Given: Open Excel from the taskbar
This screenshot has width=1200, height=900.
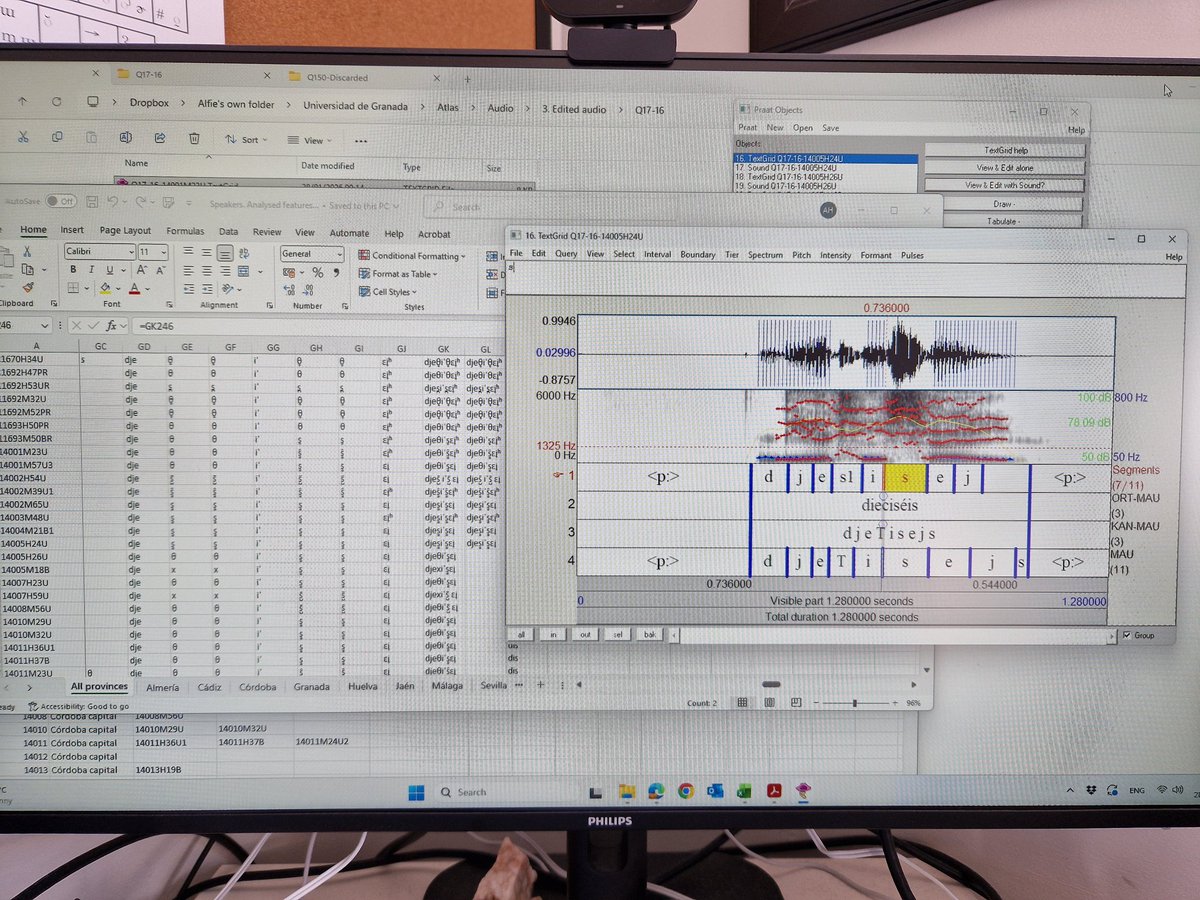Looking at the screenshot, I should [x=744, y=791].
